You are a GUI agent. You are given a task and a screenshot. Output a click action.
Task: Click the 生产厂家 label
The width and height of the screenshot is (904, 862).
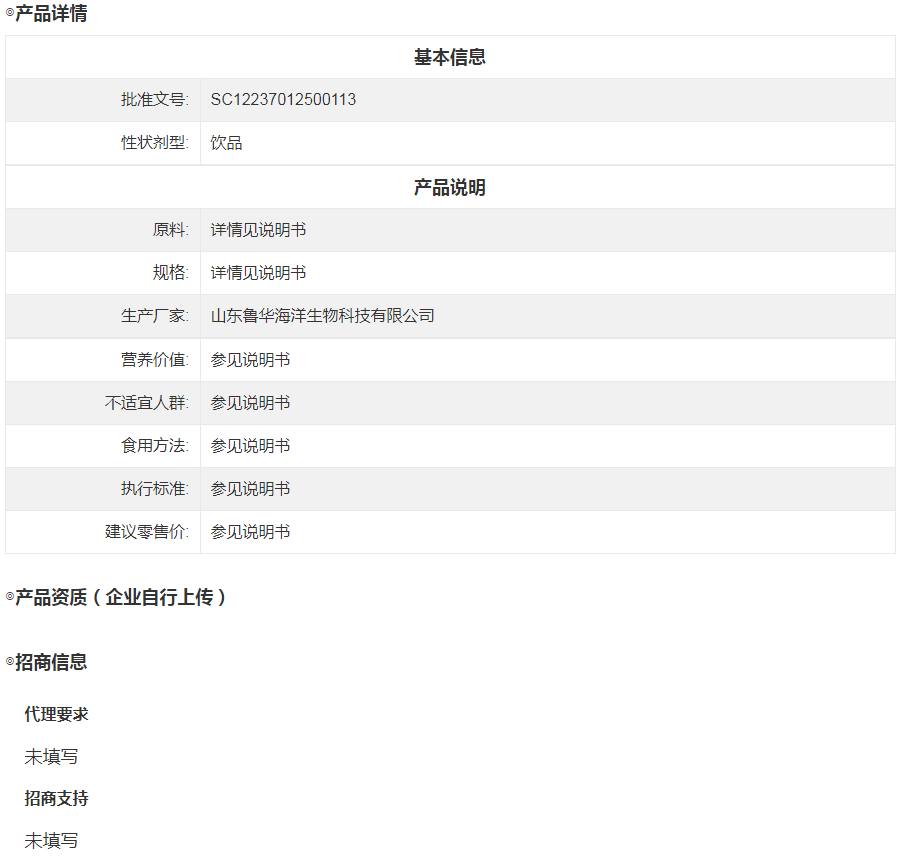point(155,315)
